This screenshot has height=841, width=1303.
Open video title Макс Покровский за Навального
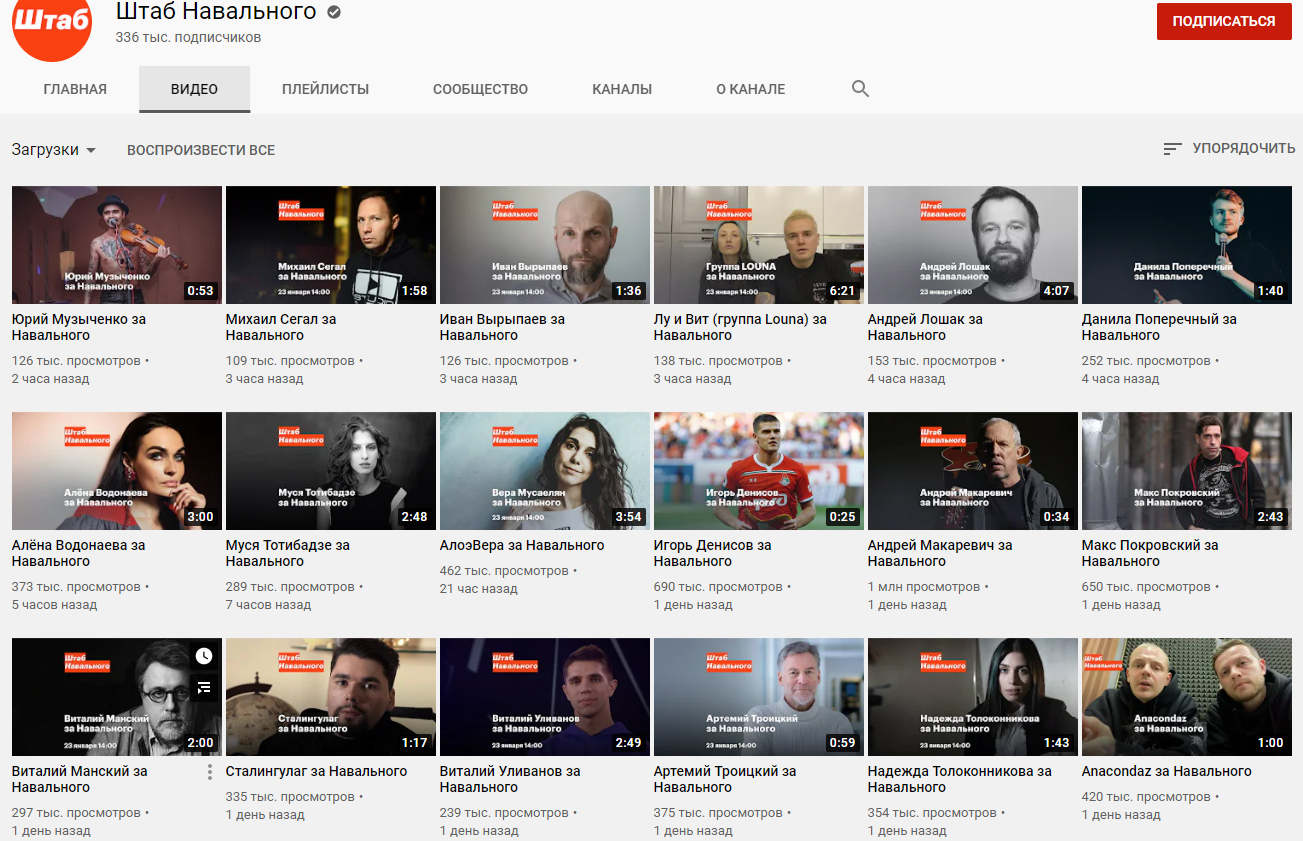click(1150, 553)
